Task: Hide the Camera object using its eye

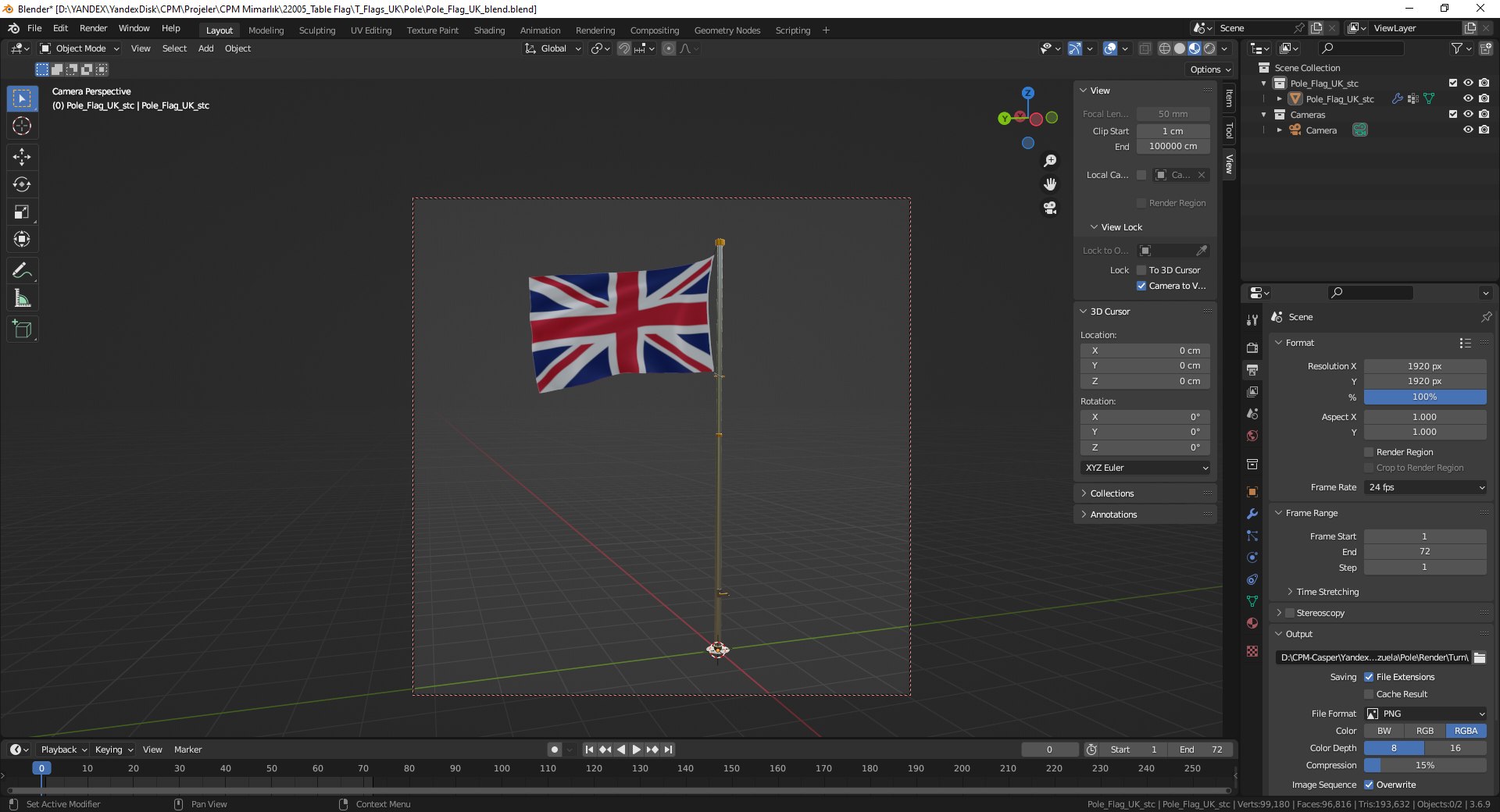Action: click(1468, 130)
